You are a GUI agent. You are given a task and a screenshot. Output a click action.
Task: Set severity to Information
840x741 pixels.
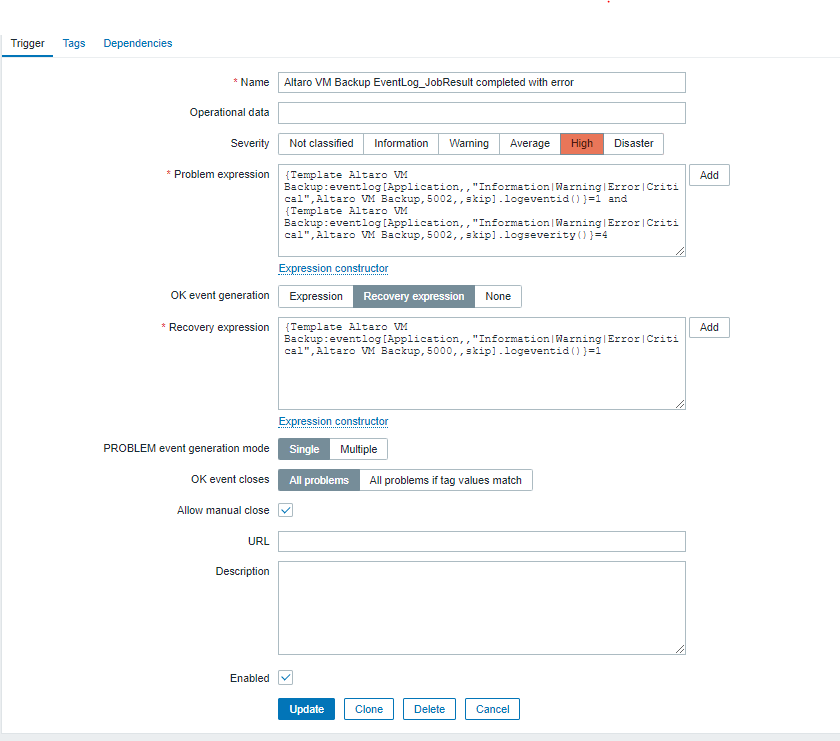401,144
